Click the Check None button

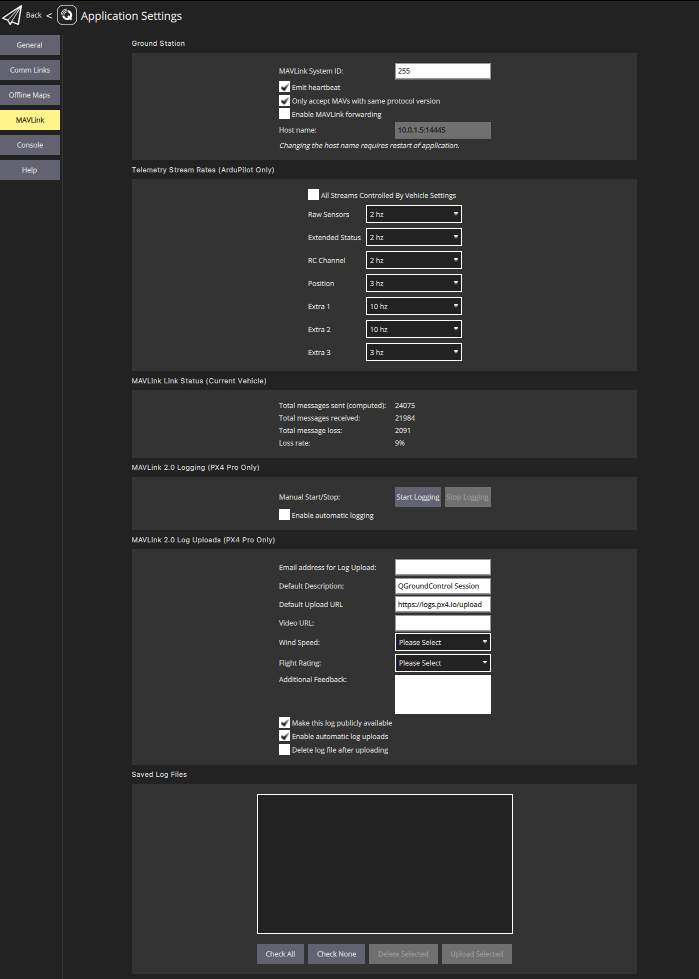click(336, 954)
